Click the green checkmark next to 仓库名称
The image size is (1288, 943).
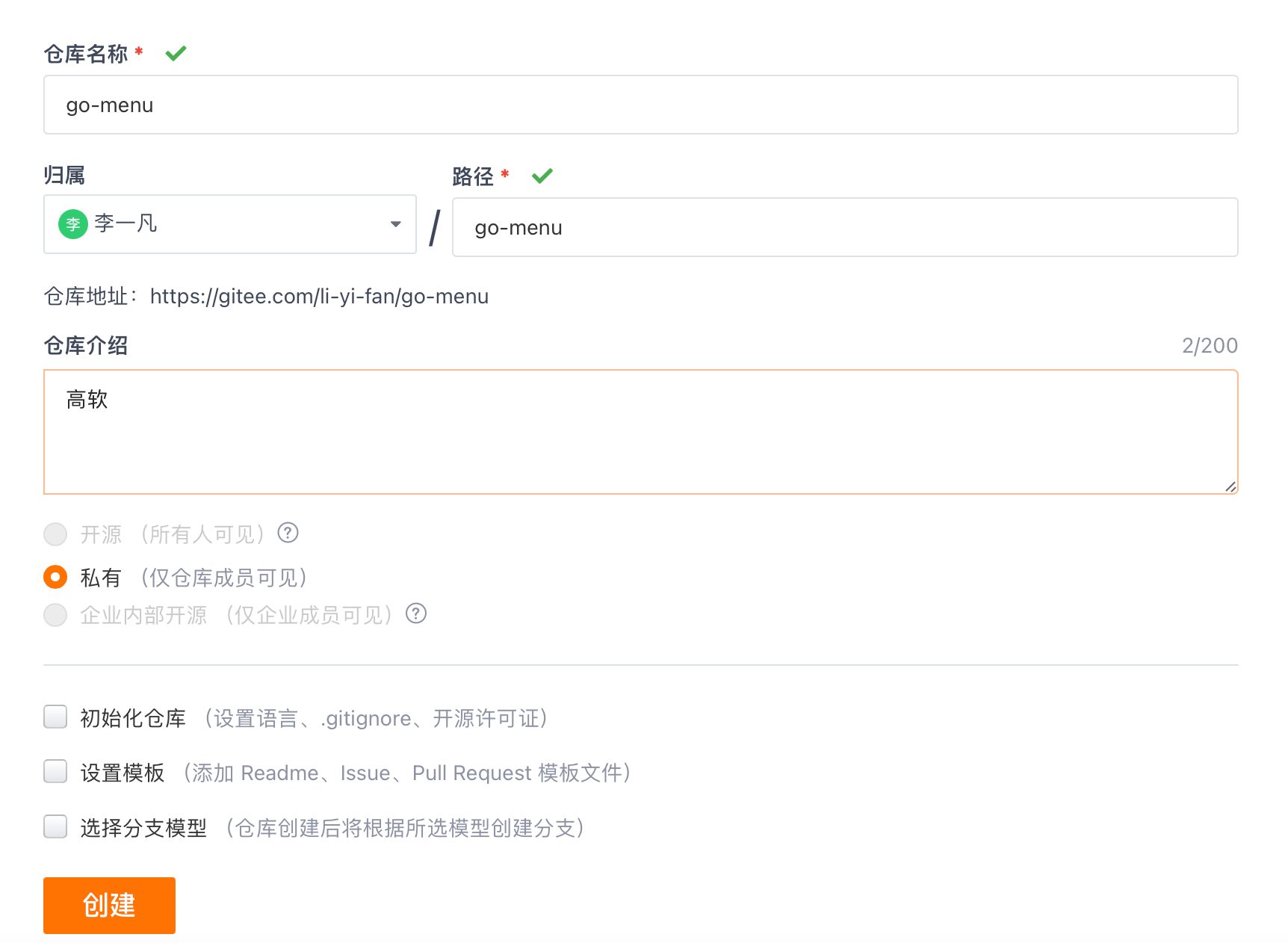(x=176, y=53)
